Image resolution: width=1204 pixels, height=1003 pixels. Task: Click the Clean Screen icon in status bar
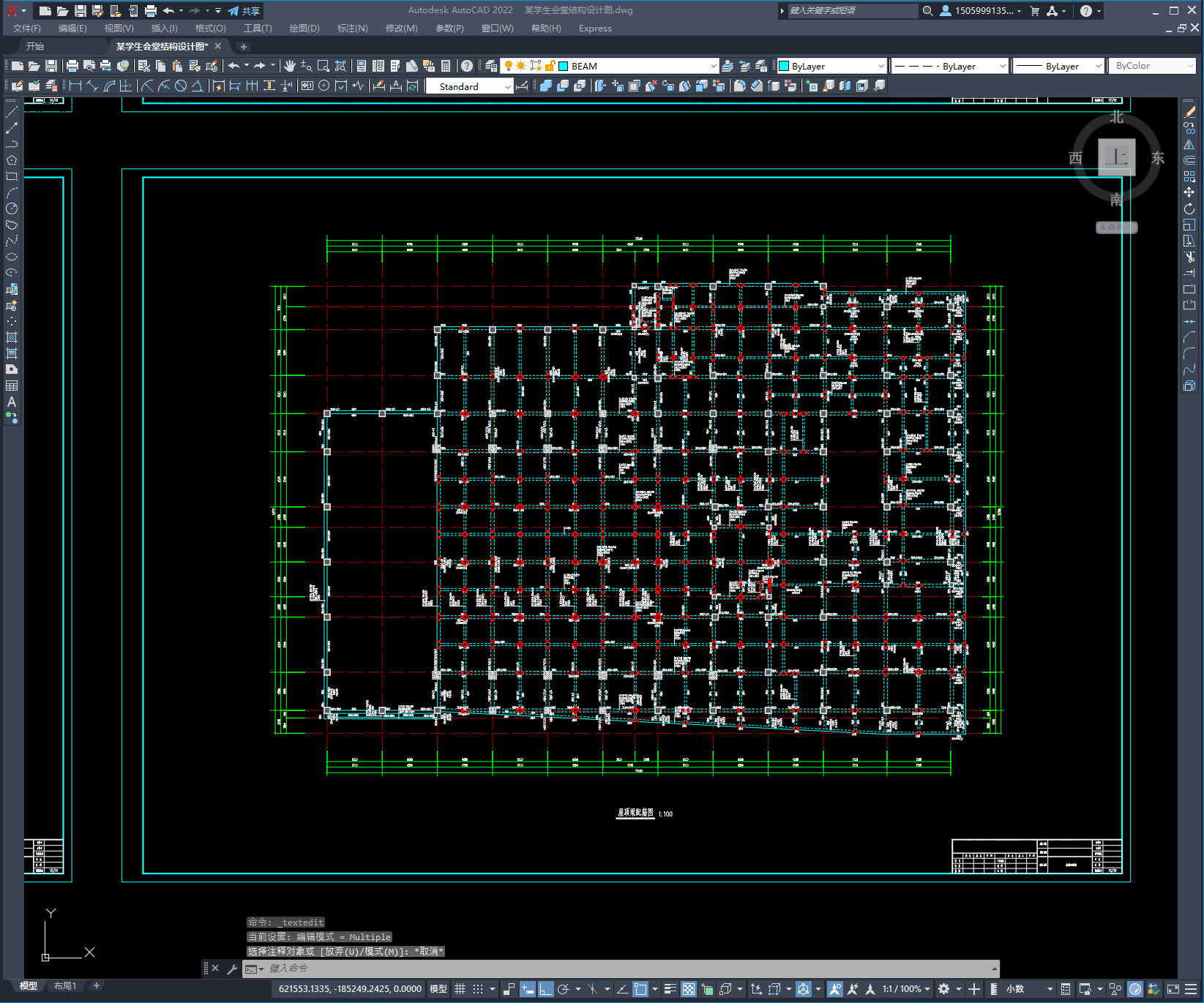(x=1173, y=989)
